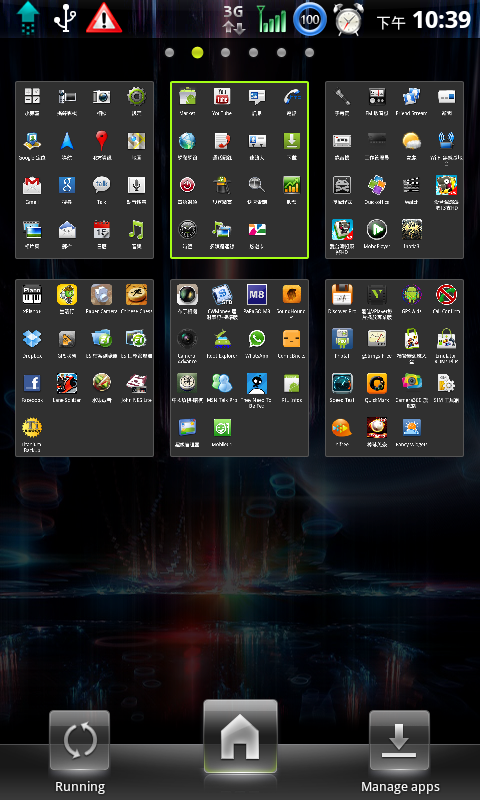Tap the 10:39 clock in status bar
Viewport: 480px width, 800px height.
[441, 20]
